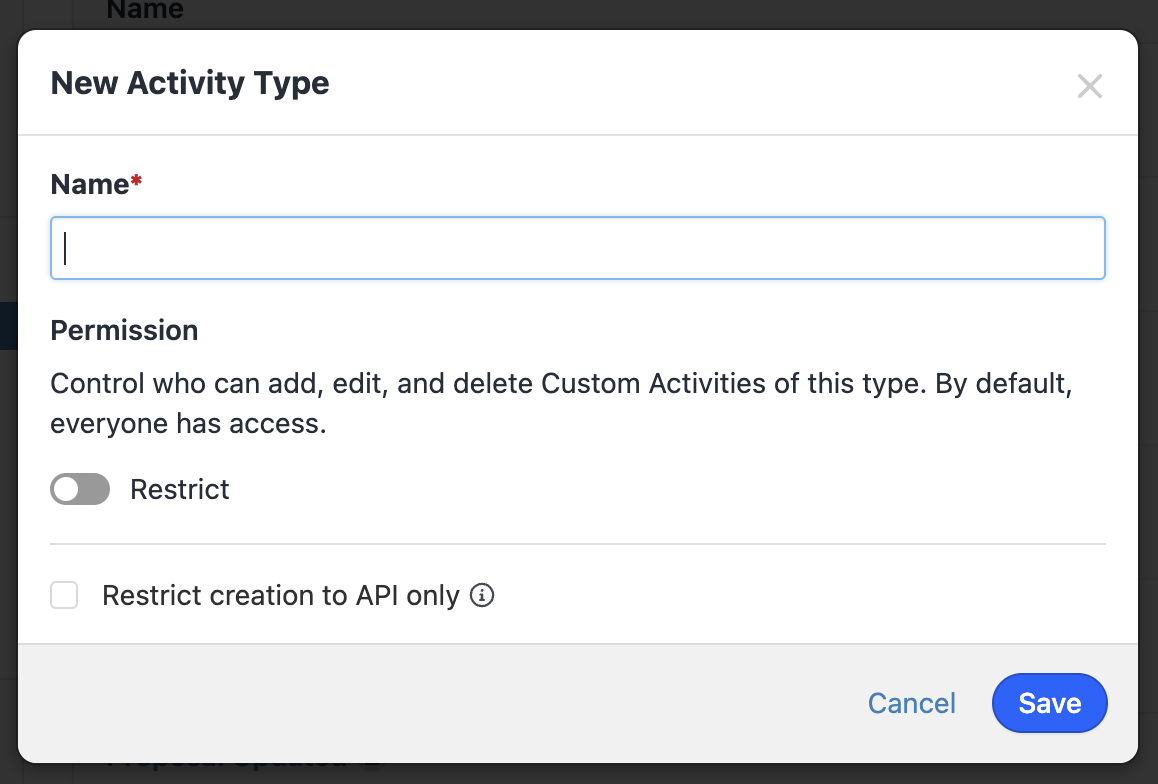Click the empty white space right of the info icon
The width and height of the screenshot is (1158, 784).
(x=800, y=596)
